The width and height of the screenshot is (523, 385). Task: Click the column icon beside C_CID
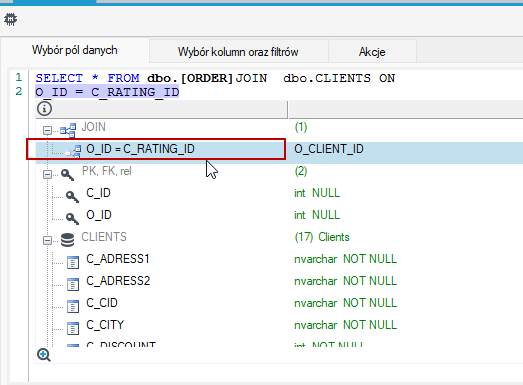pos(73,307)
